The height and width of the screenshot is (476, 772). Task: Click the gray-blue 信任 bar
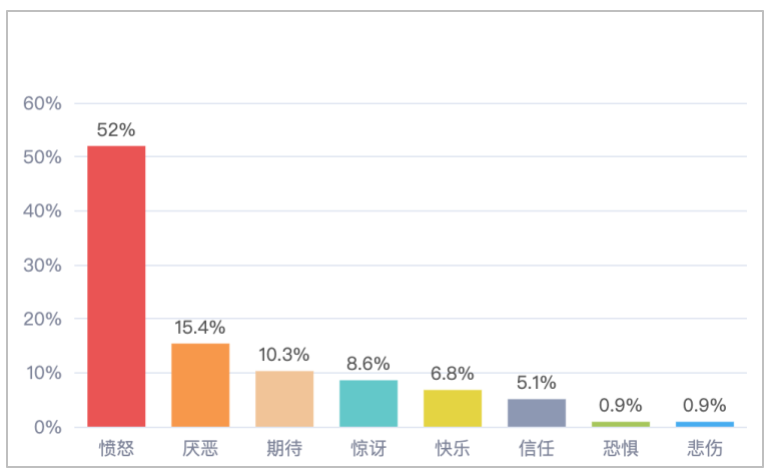[536, 413]
